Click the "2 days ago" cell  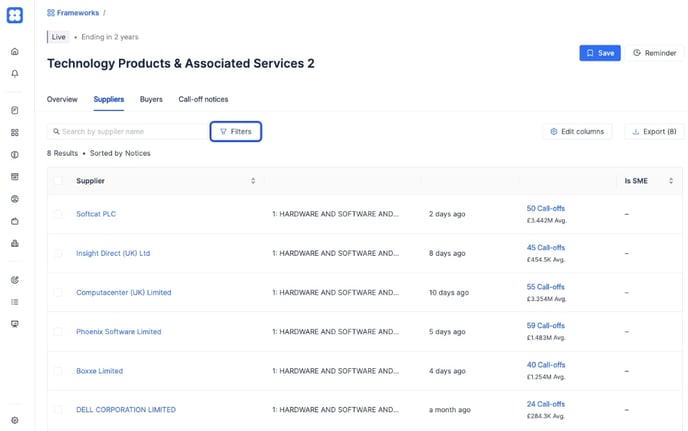pos(447,214)
